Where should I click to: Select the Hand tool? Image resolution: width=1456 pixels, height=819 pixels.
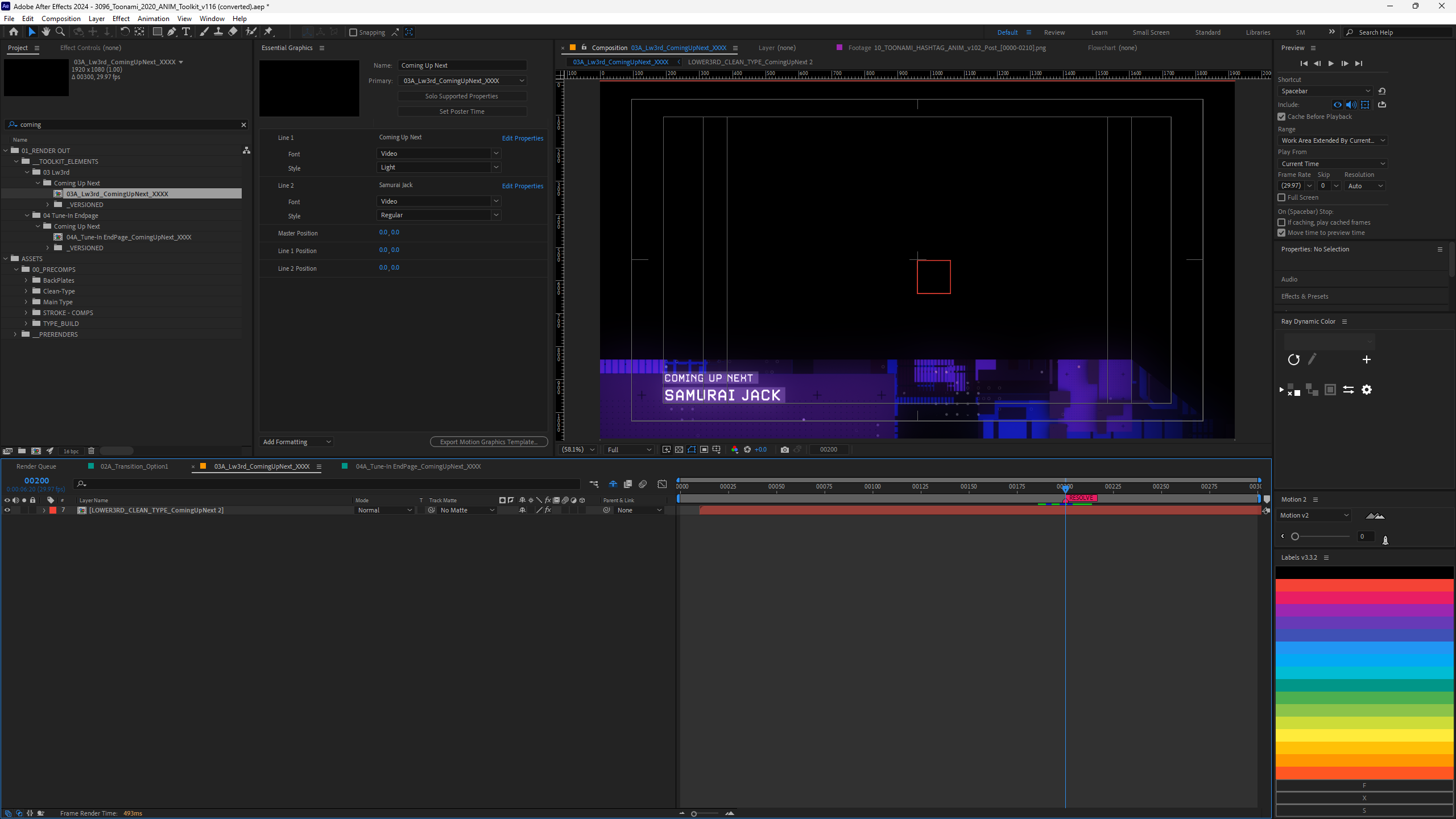[46, 32]
